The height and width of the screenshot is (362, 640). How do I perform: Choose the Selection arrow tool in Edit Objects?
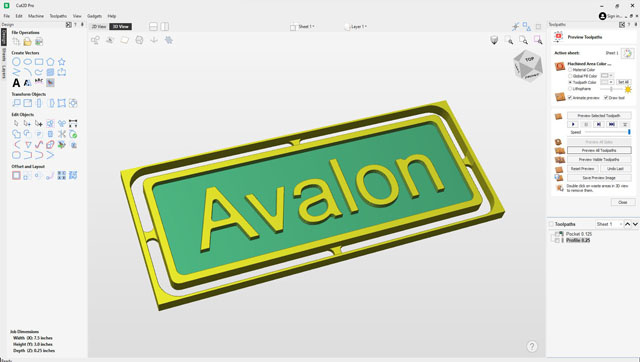(16, 123)
